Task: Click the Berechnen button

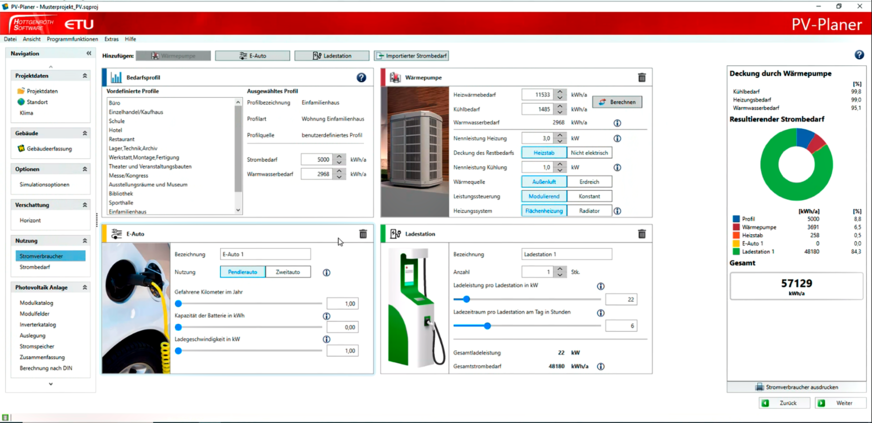Action: click(617, 102)
